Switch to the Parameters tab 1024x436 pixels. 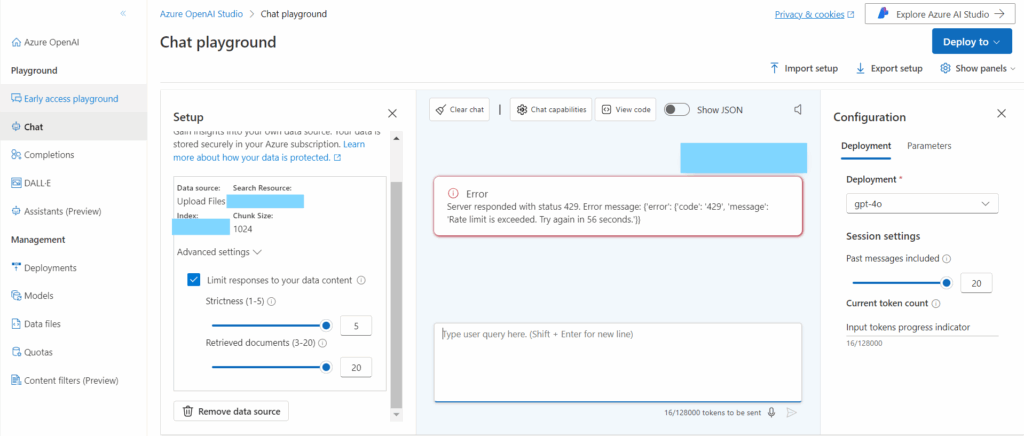(929, 146)
